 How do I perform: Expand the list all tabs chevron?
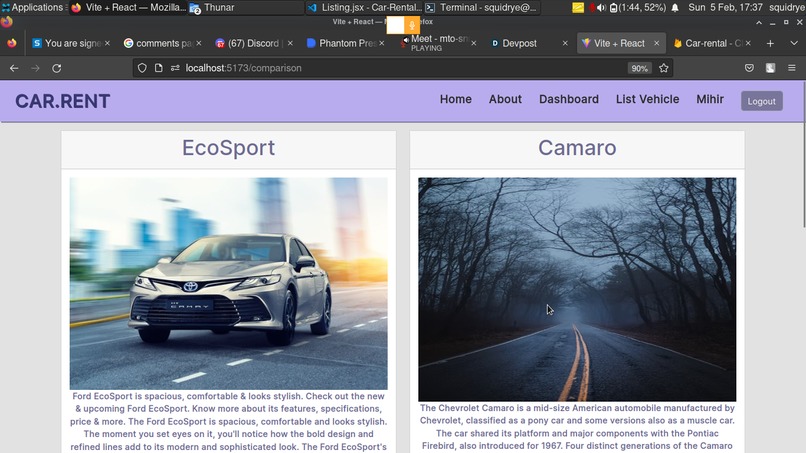point(794,43)
